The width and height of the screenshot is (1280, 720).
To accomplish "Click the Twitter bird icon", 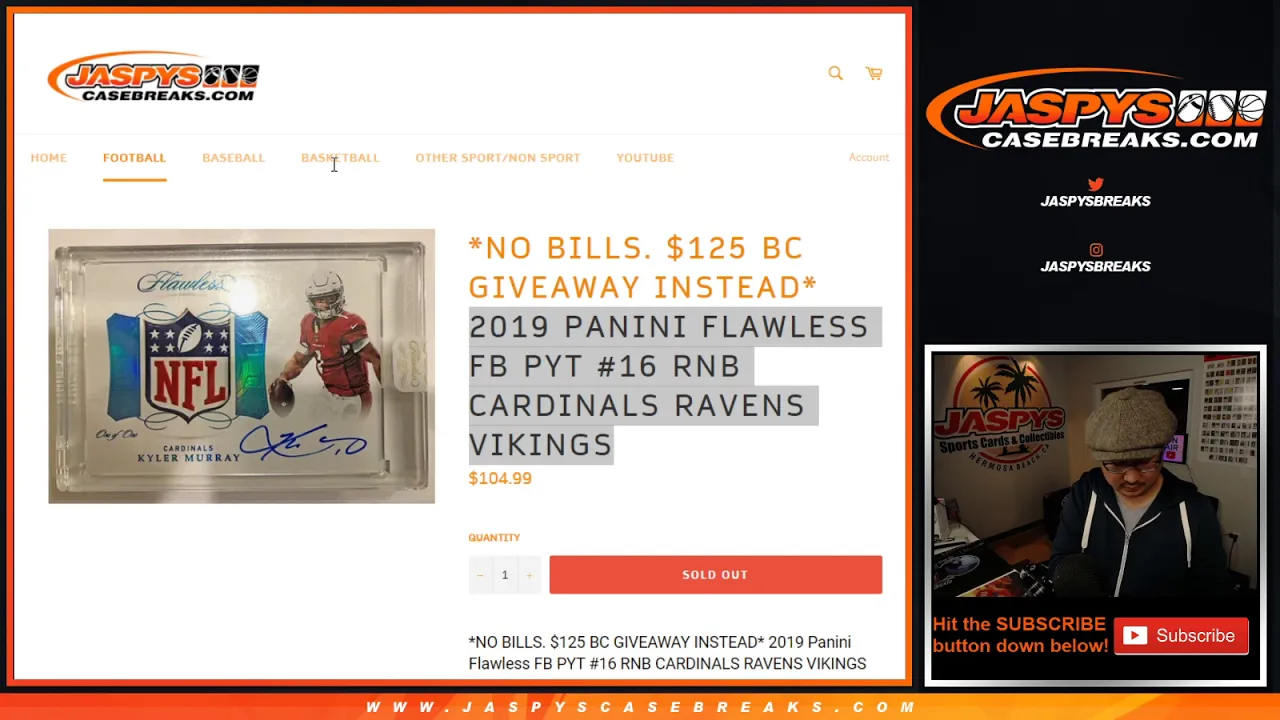I will point(1096,184).
